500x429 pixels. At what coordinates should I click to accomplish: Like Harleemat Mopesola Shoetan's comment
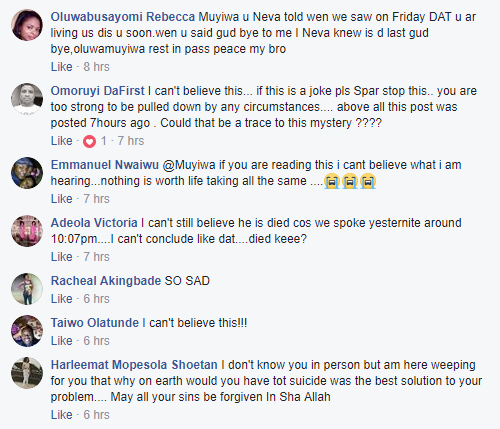(x=61, y=415)
